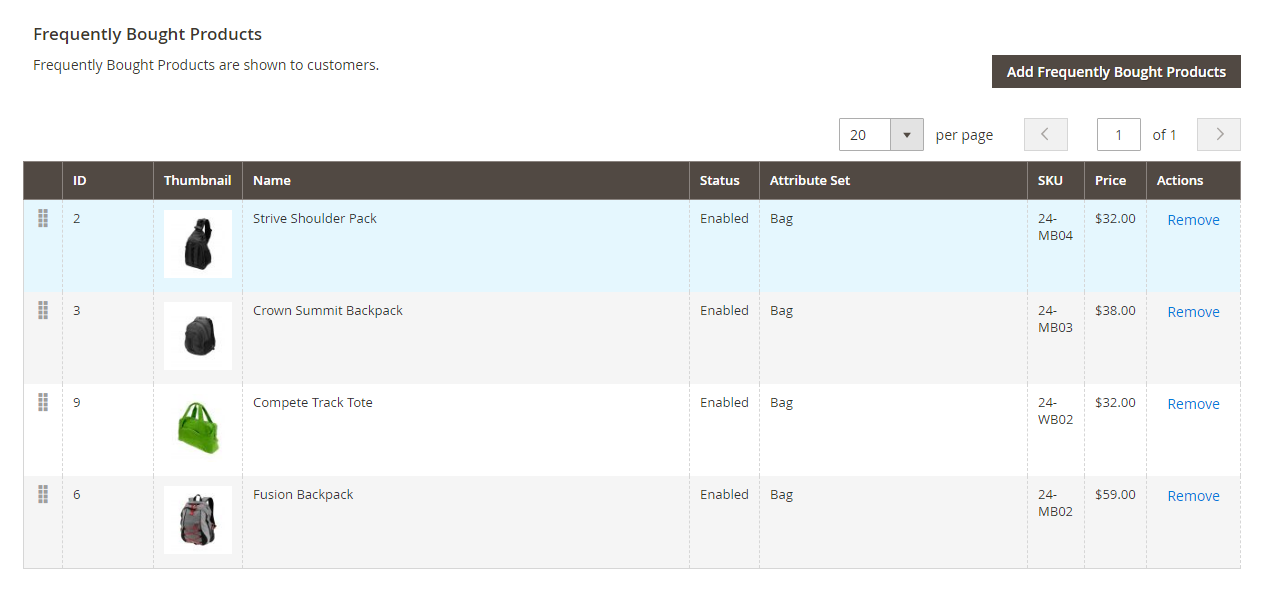Go to the next page arrow
This screenshot has height=594, width=1268.
[x=1219, y=134]
